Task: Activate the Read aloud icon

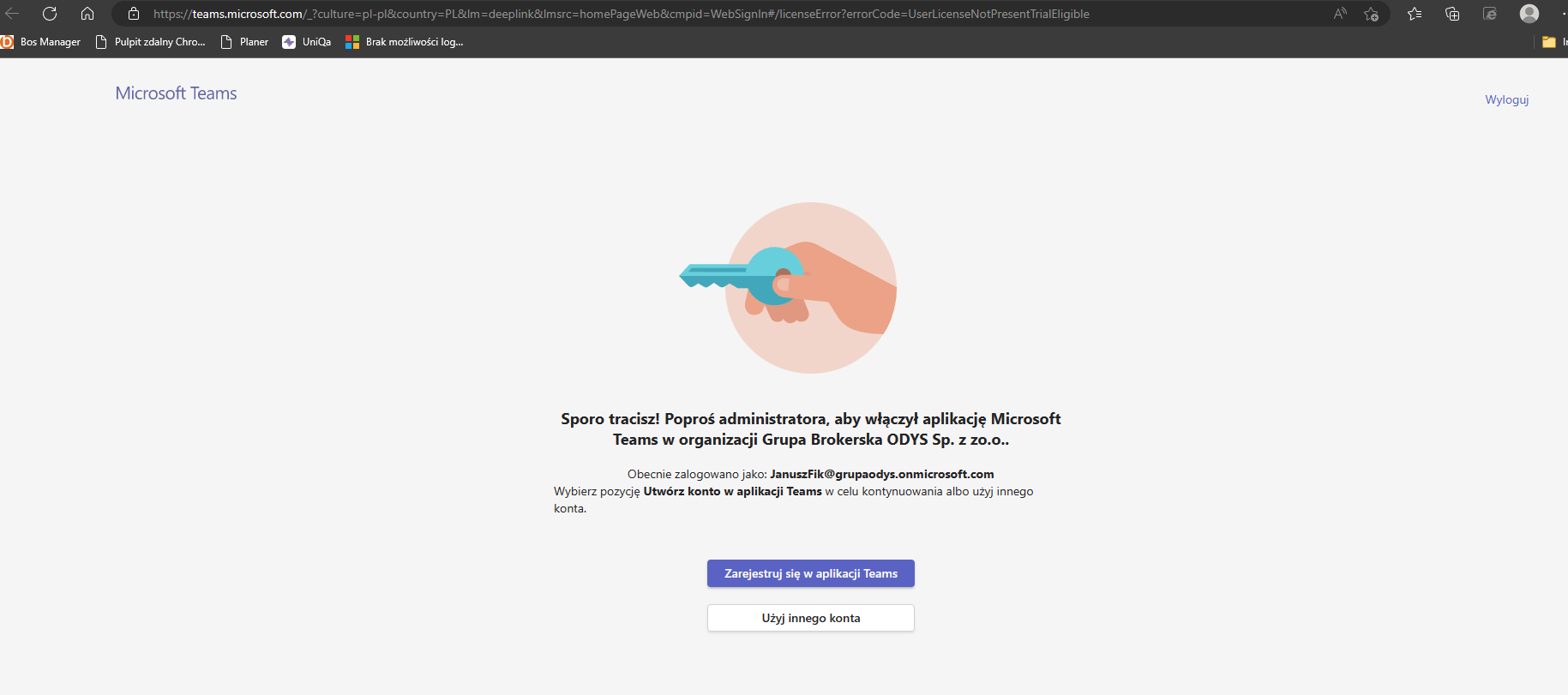Action: (1340, 14)
